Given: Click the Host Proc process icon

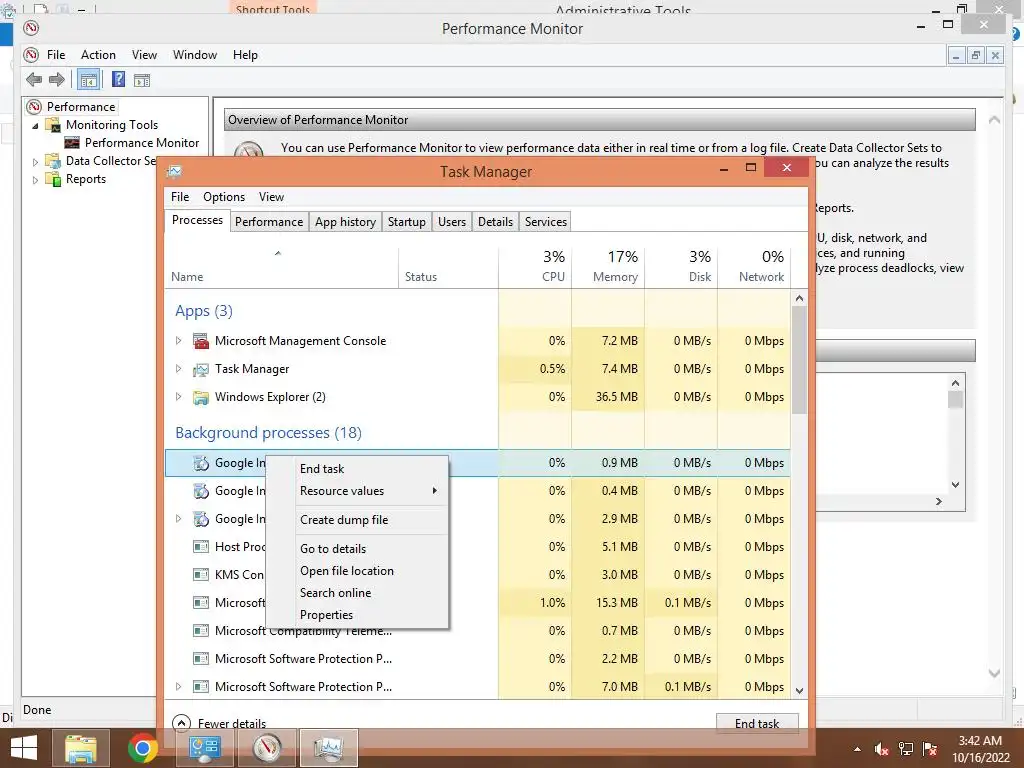Looking at the screenshot, I should 200,547.
